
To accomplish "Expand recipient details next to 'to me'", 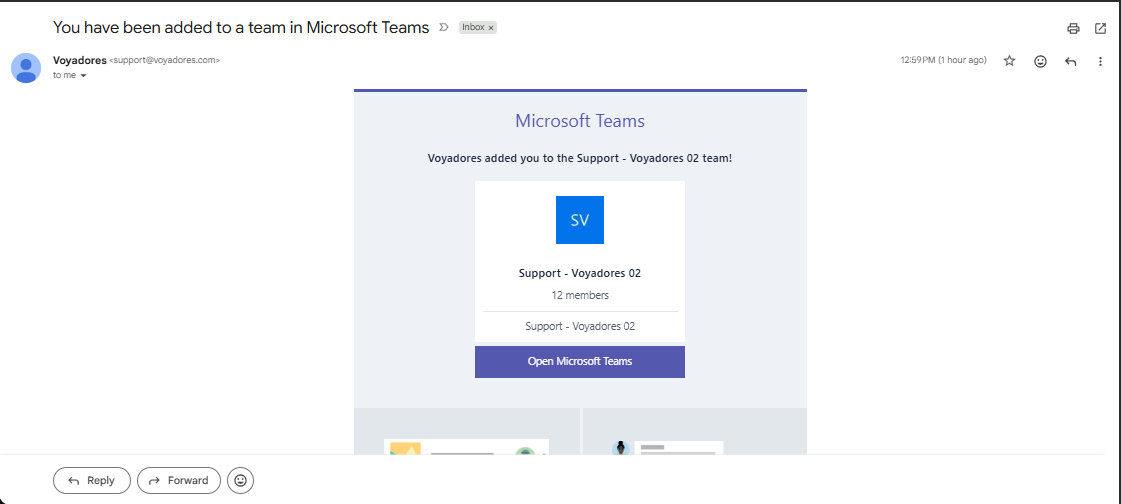I will tap(84, 76).
